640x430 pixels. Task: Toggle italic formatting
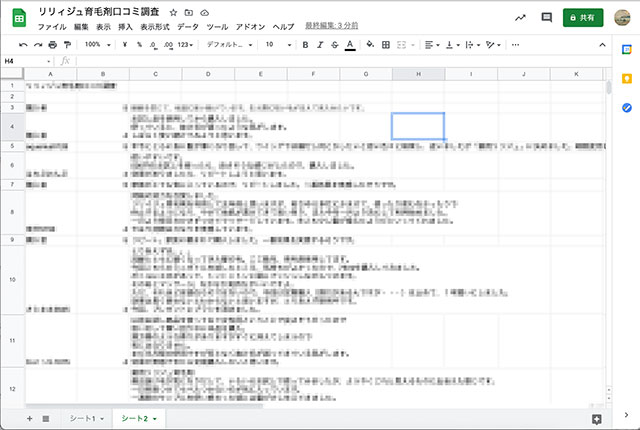click(x=319, y=45)
